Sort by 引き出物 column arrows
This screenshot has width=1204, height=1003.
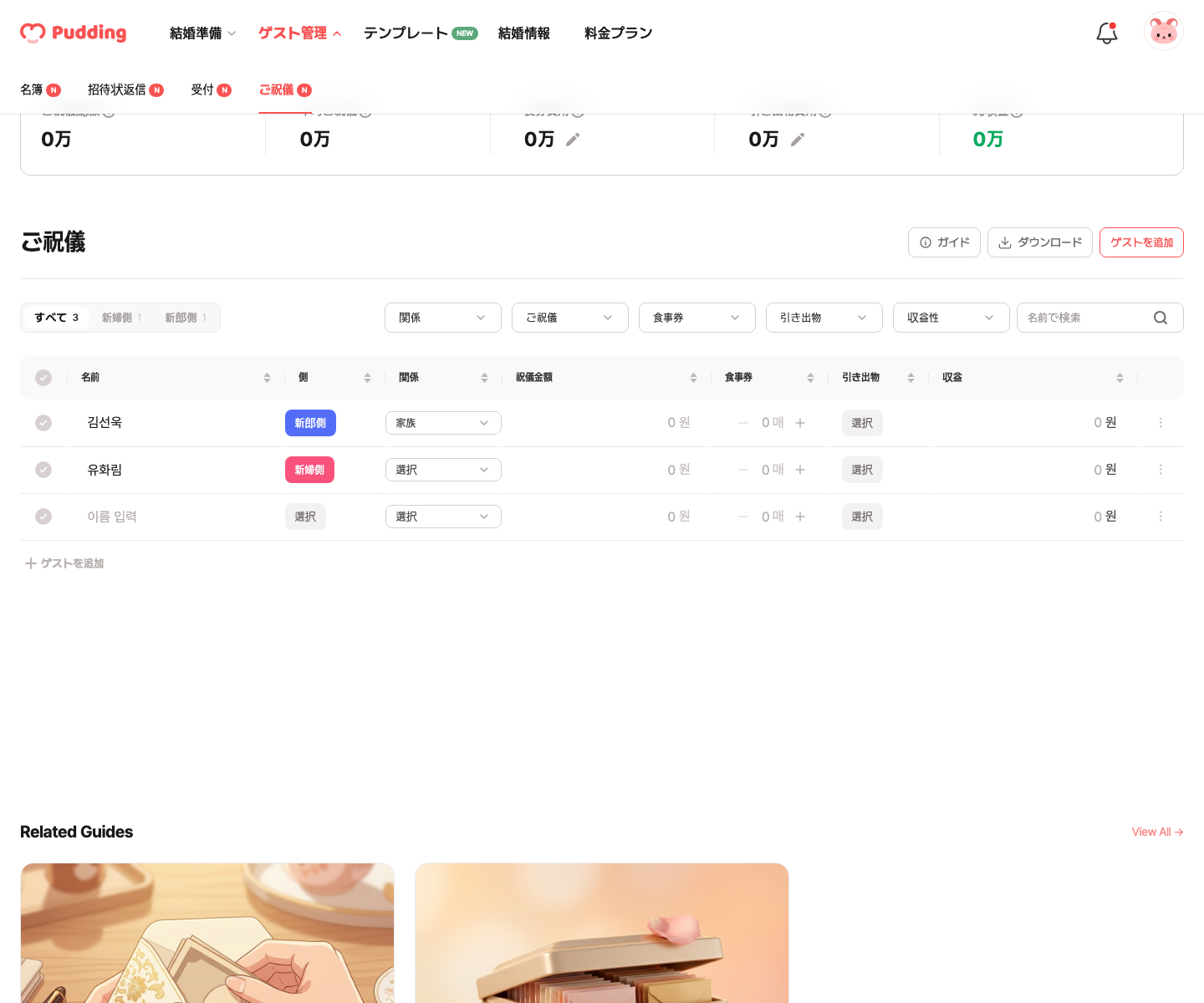point(911,378)
